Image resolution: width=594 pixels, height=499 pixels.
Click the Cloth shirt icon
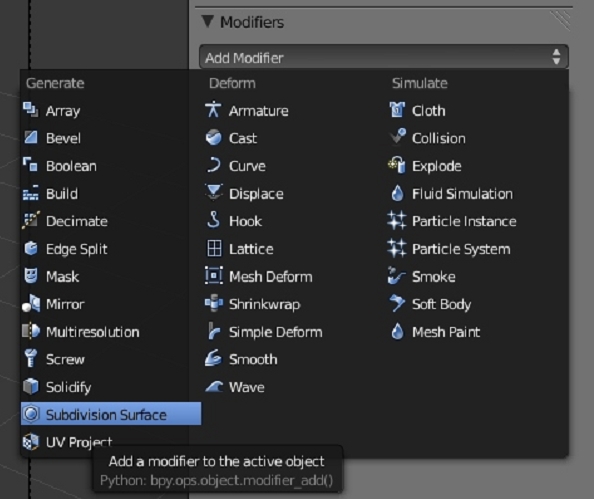[397, 110]
